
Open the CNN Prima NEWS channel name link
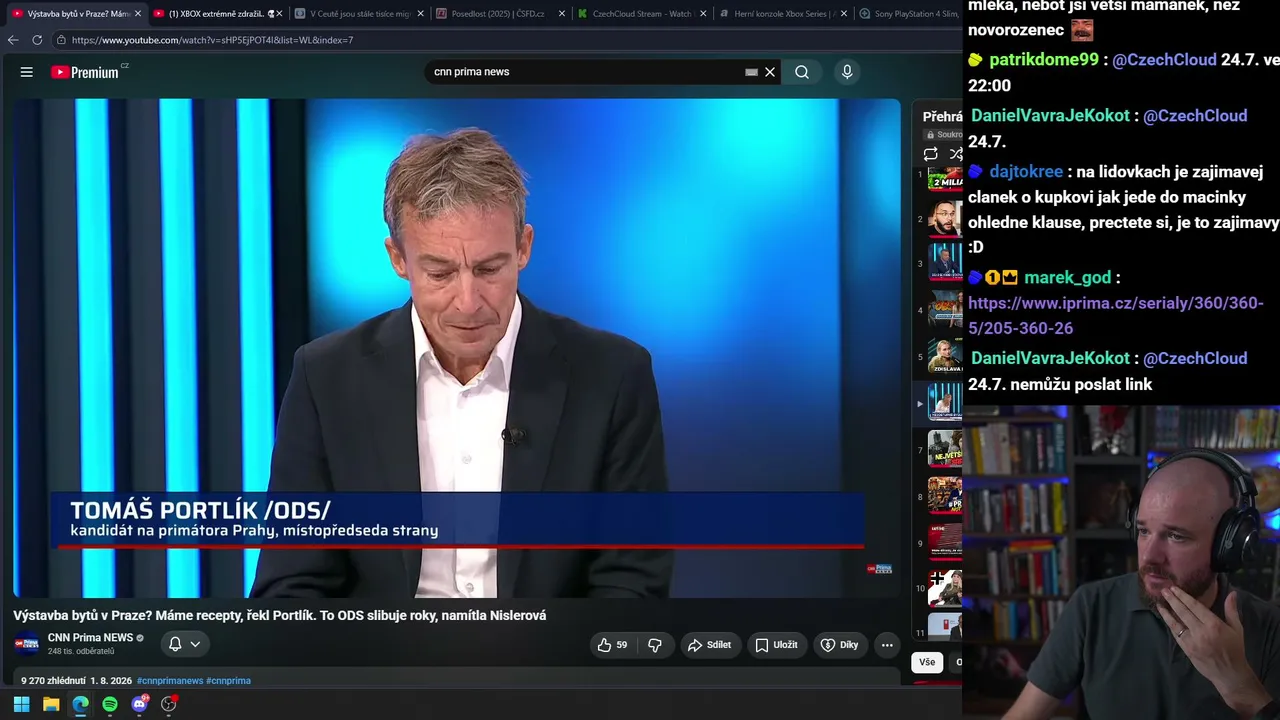pos(90,638)
